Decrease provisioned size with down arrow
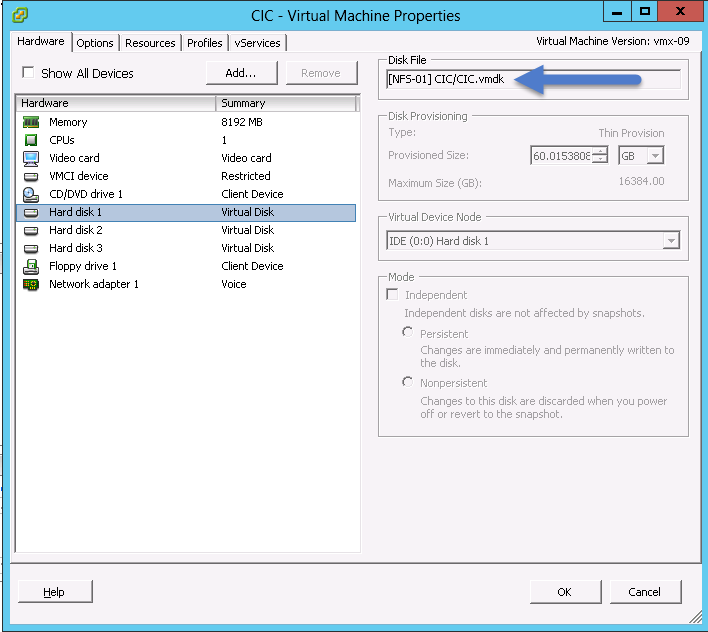This screenshot has width=708, height=632. click(600, 159)
